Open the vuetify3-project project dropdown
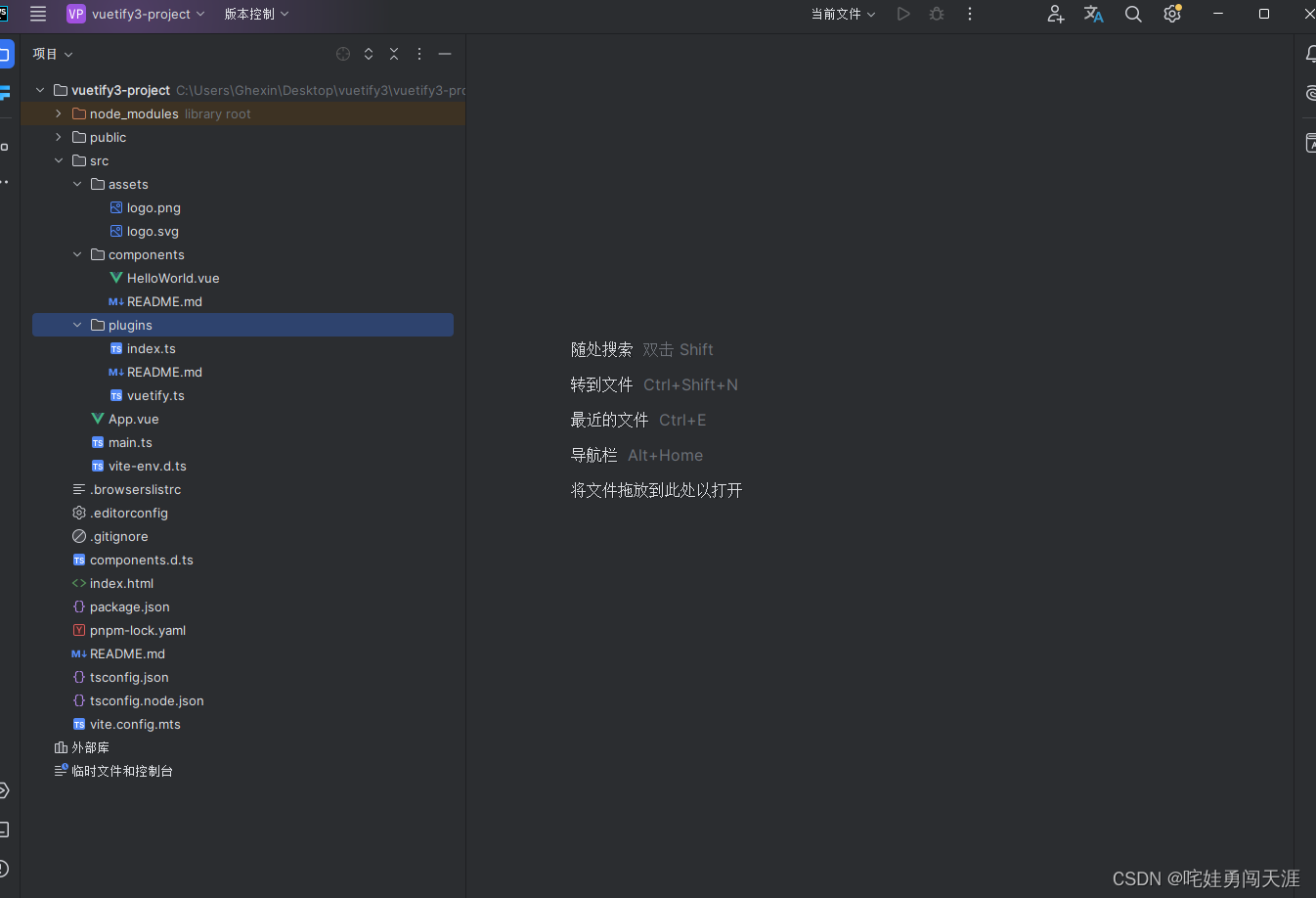 click(x=136, y=14)
